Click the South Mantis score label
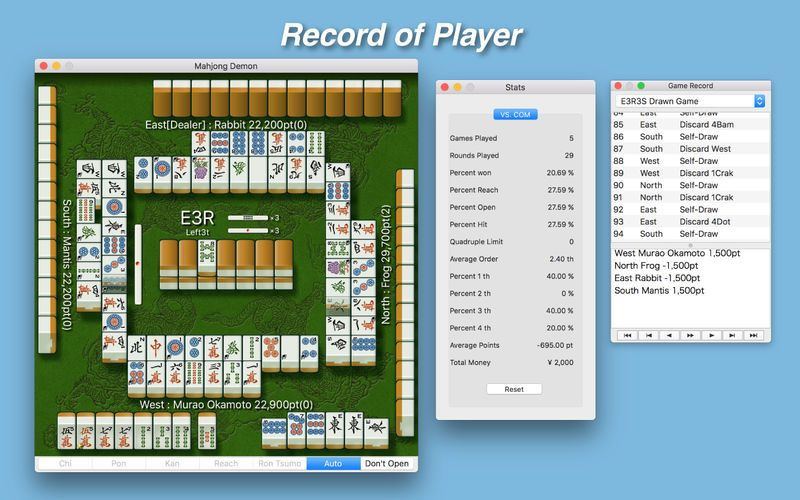The width and height of the screenshot is (800, 500). (66, 265)
